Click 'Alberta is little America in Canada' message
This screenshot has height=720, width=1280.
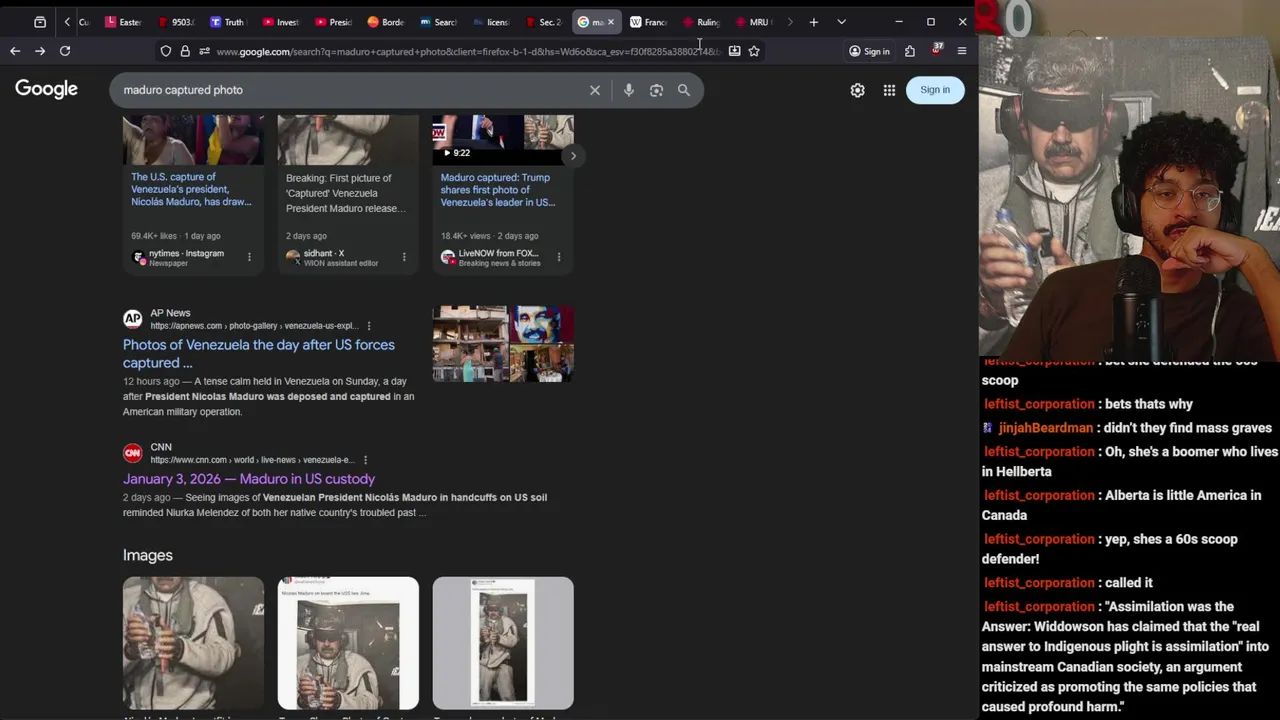(x=1121, y=505)
